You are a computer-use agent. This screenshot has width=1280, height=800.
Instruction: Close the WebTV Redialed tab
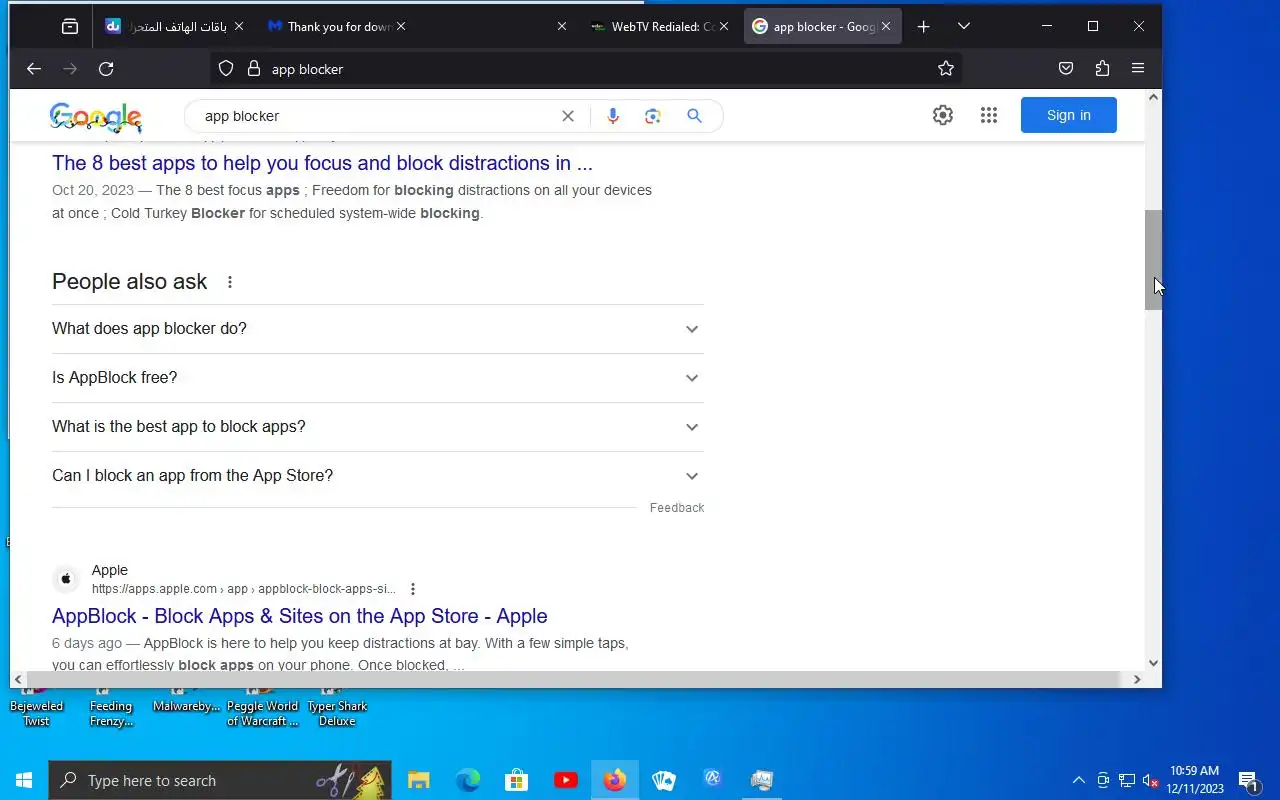click(x=724, y=27)
